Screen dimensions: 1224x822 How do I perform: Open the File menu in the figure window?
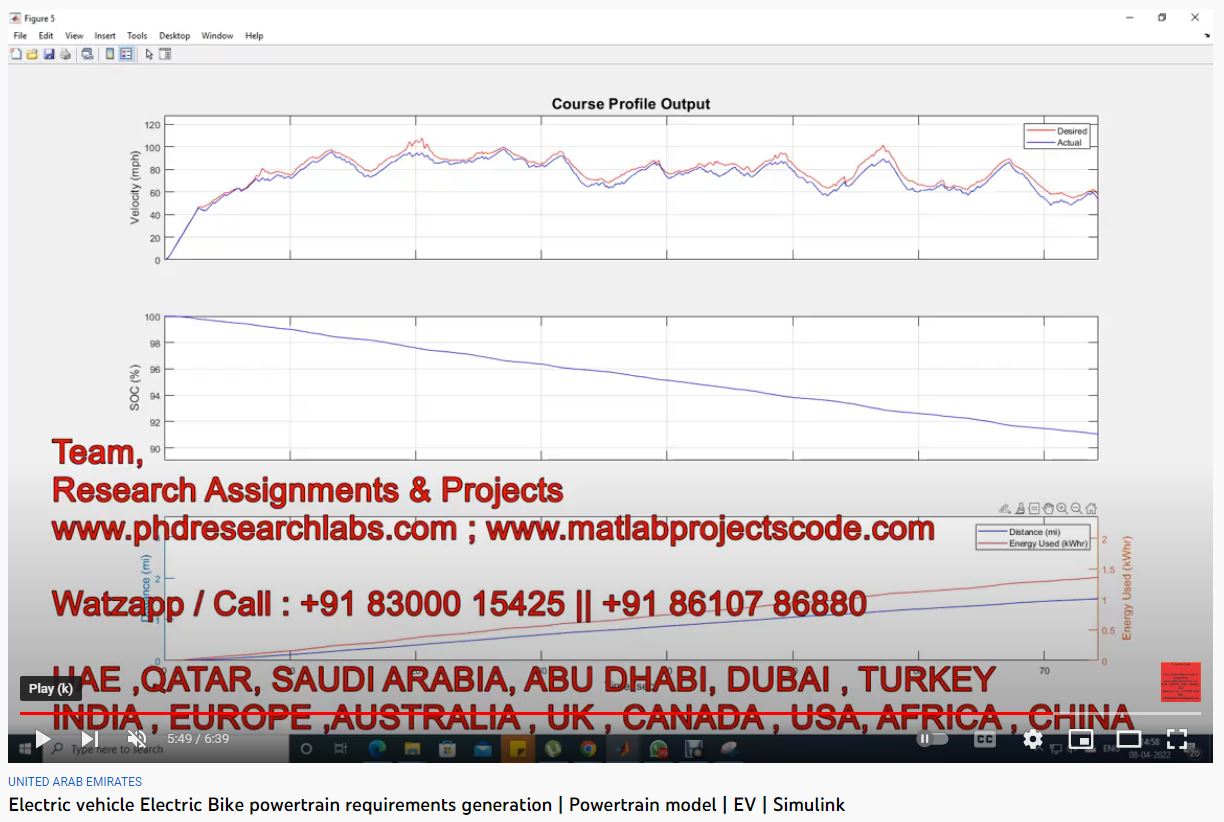click(x=20, y=36)
